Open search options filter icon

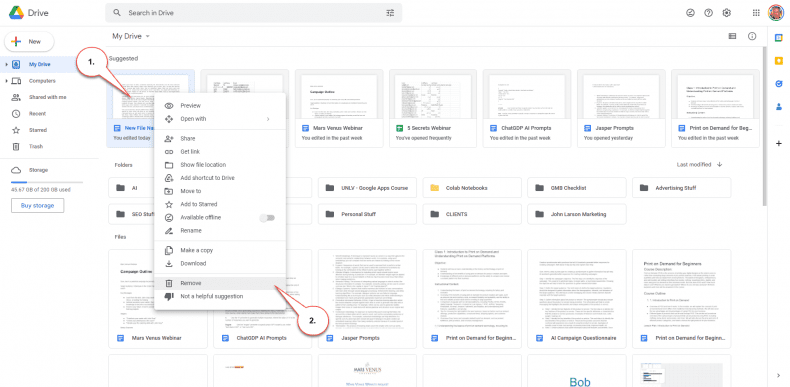tap(390, 13)
